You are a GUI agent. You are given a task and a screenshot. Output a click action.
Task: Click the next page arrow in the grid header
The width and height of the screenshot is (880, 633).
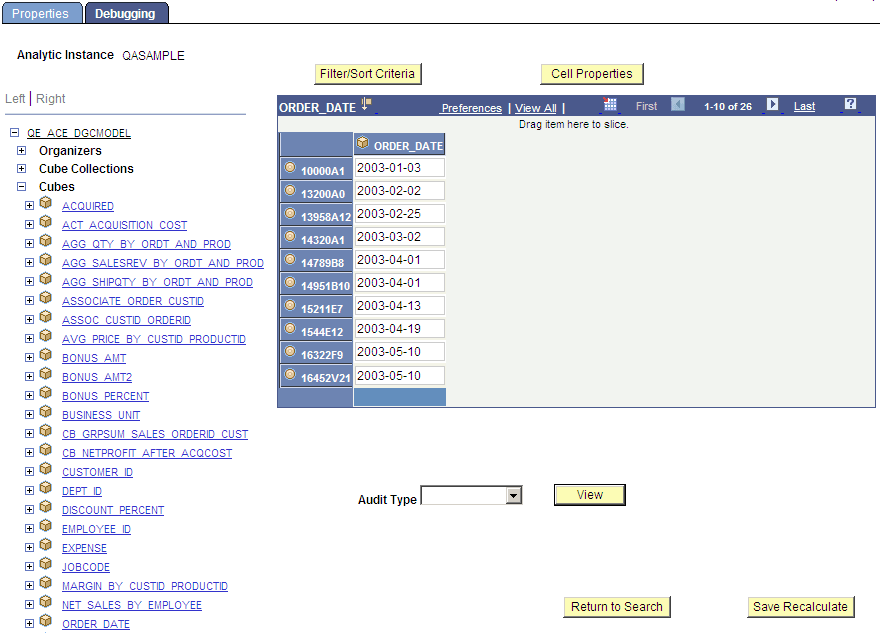coord(770,105)
